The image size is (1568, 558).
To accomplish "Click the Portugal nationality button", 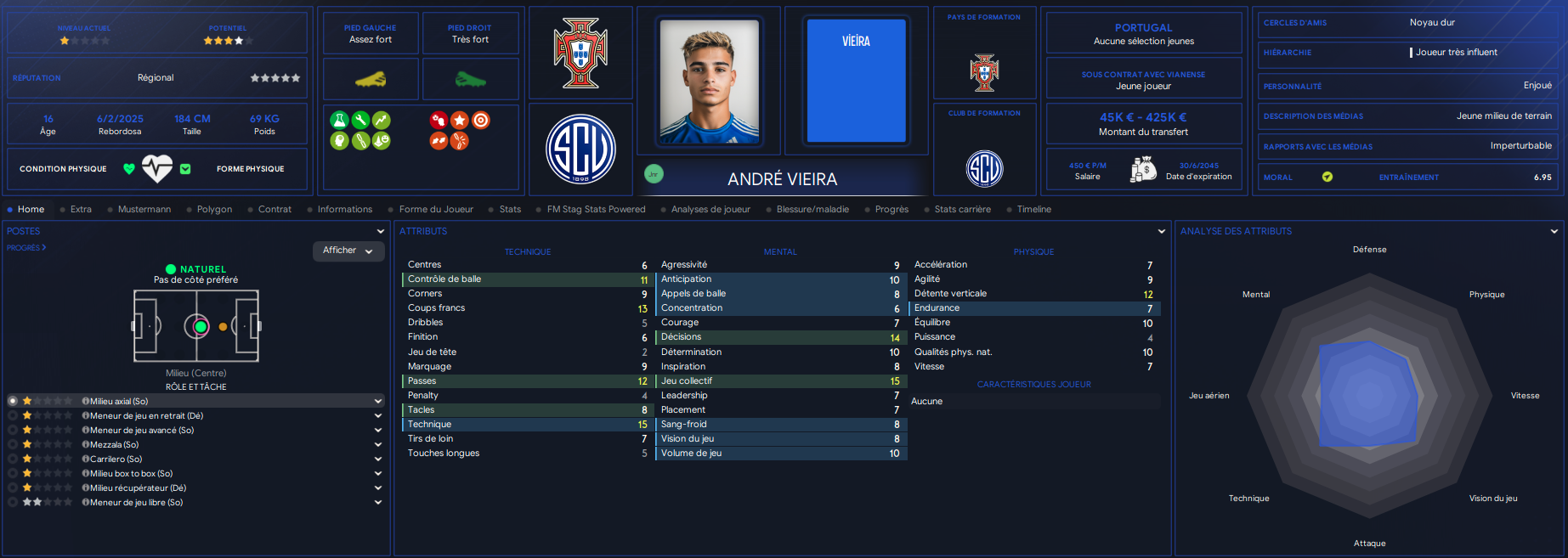I will (1144, 33).
